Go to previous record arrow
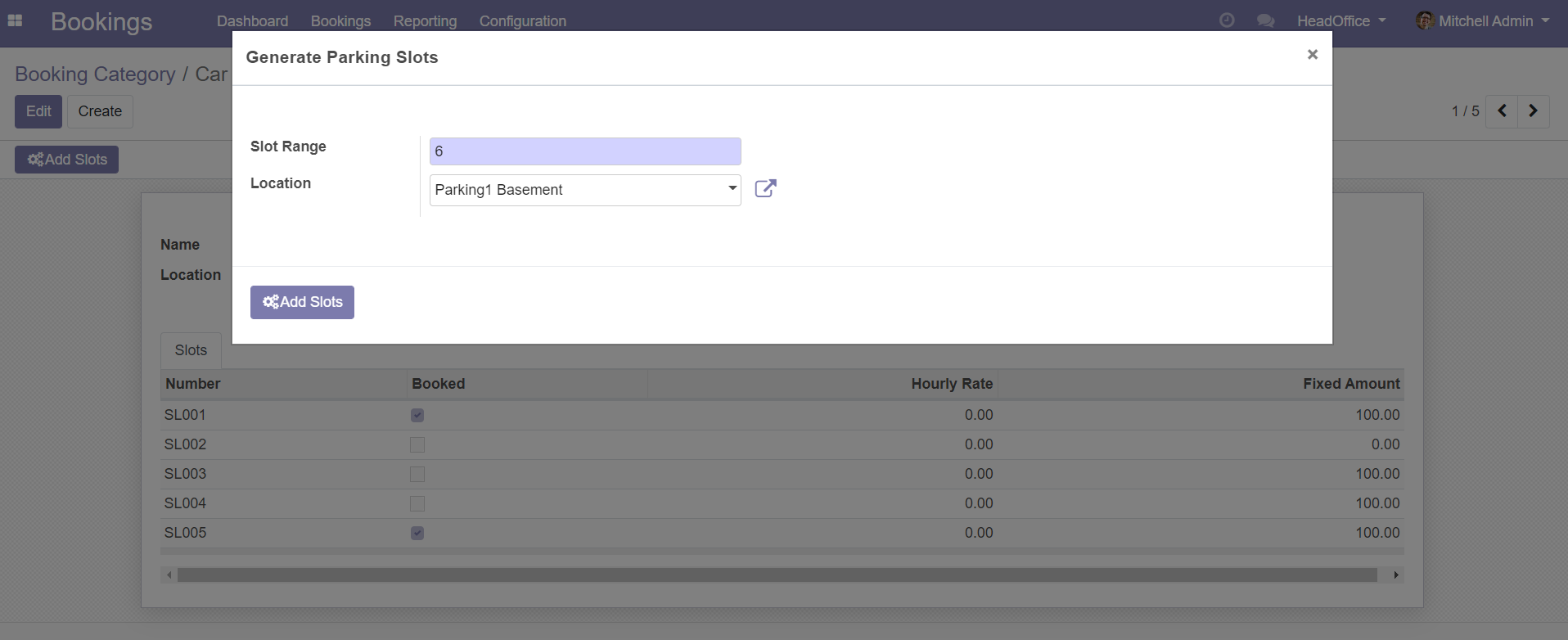The image size is (1568, 640). point(1502,111)
